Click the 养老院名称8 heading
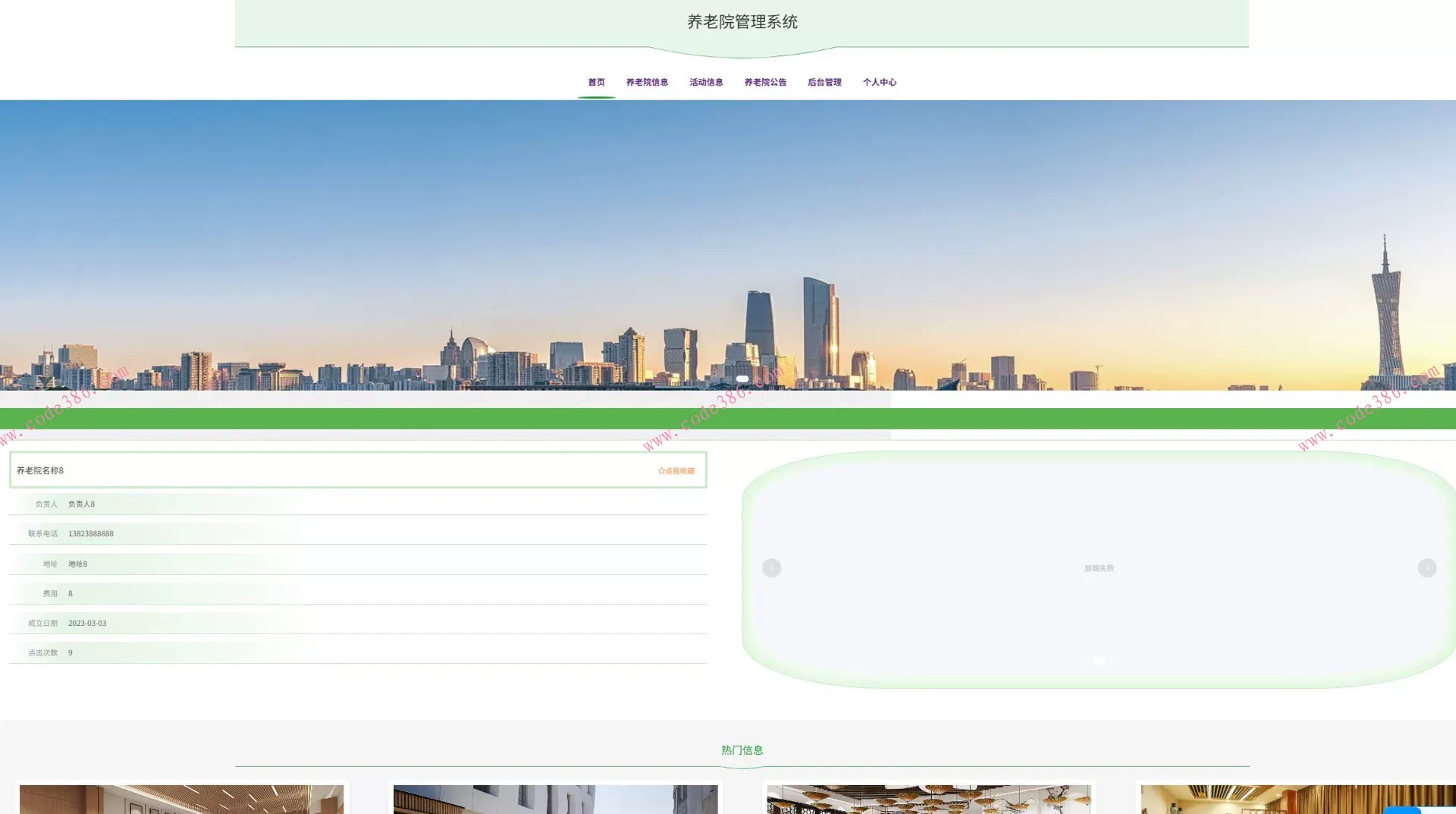 coord(40,470)
